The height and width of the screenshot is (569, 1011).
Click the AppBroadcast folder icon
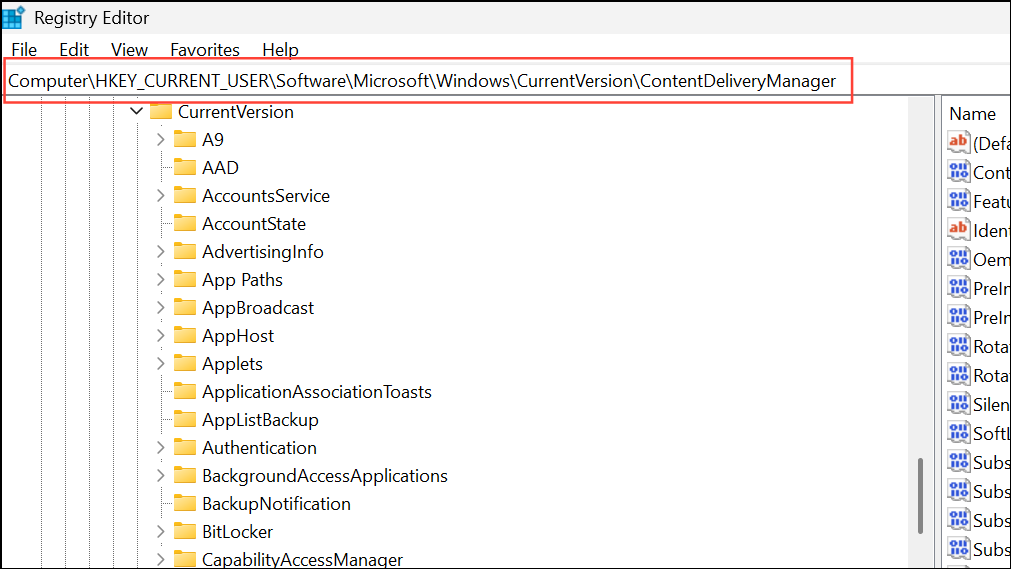point(185,308)
